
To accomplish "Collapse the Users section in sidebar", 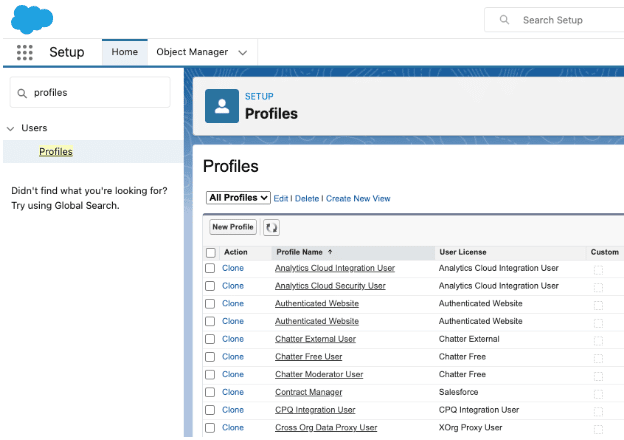I will tap(11, 128).
